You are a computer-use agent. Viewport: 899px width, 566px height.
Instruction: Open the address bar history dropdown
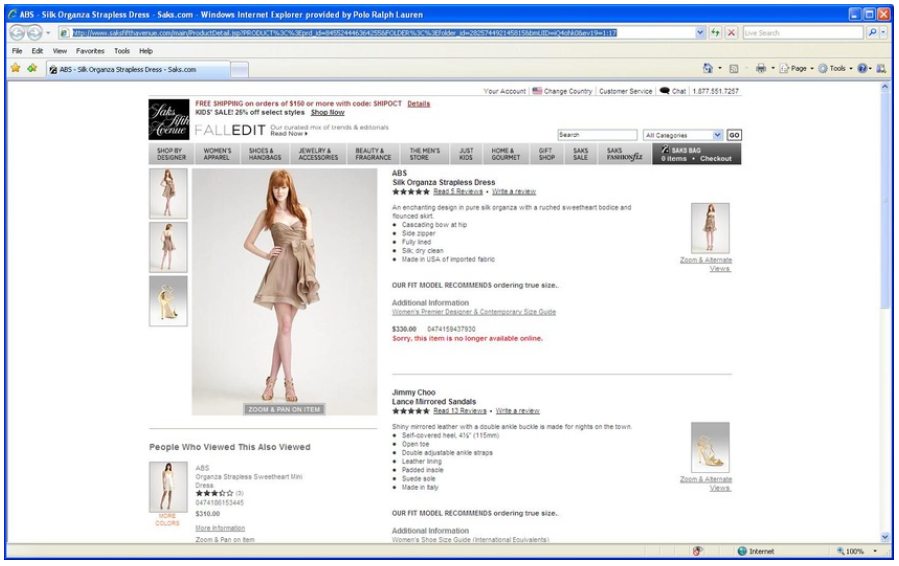point(700,33)
